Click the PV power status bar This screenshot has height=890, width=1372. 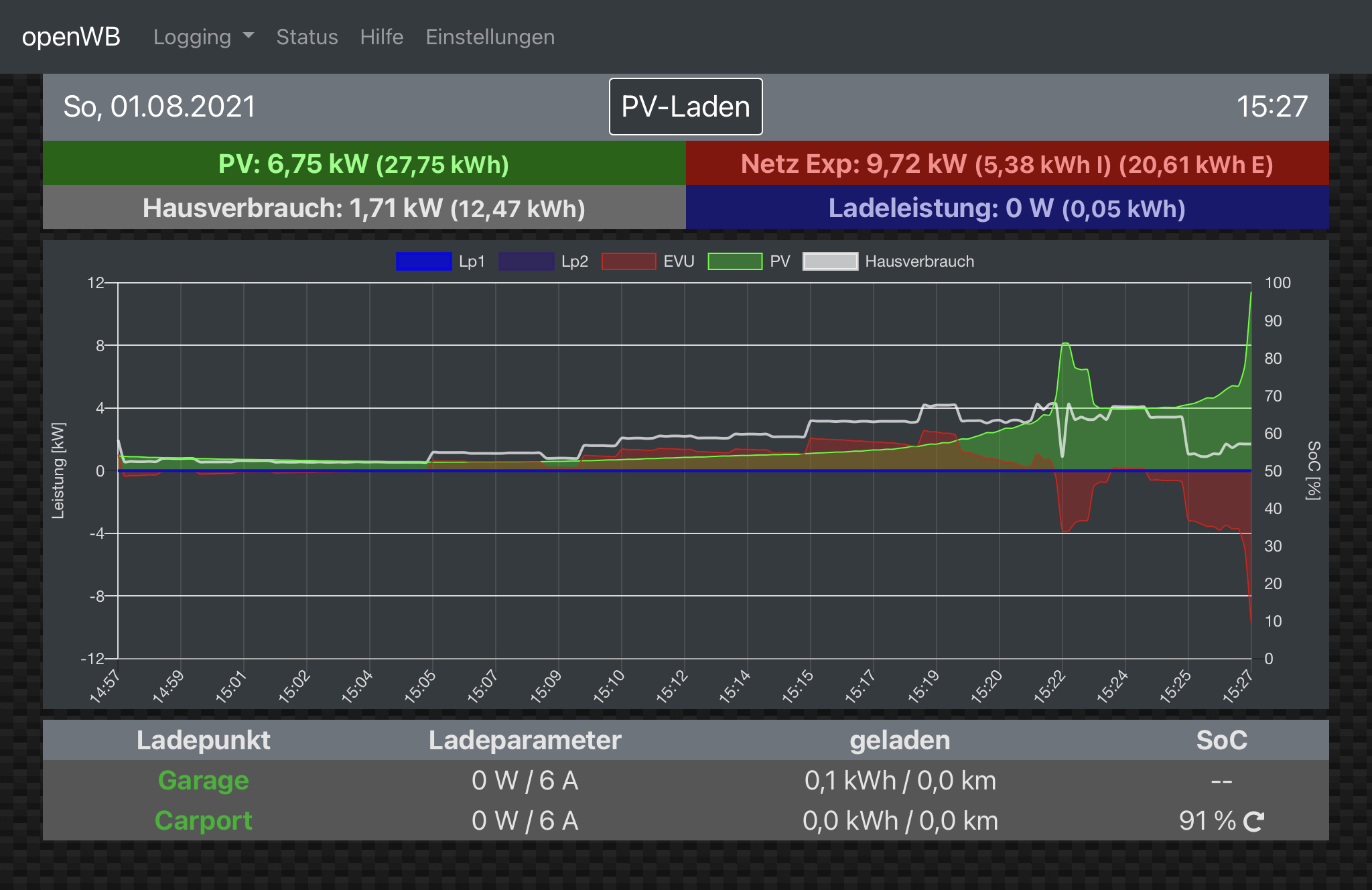point(364,164)
